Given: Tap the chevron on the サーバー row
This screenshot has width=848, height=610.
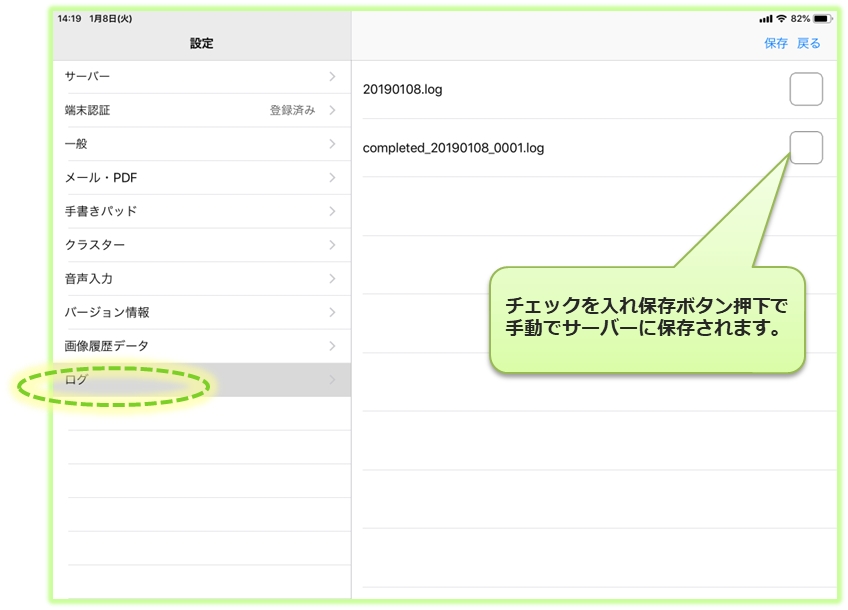Looking at the screenshot, I should pyautogui.click(x=333, y=76).
